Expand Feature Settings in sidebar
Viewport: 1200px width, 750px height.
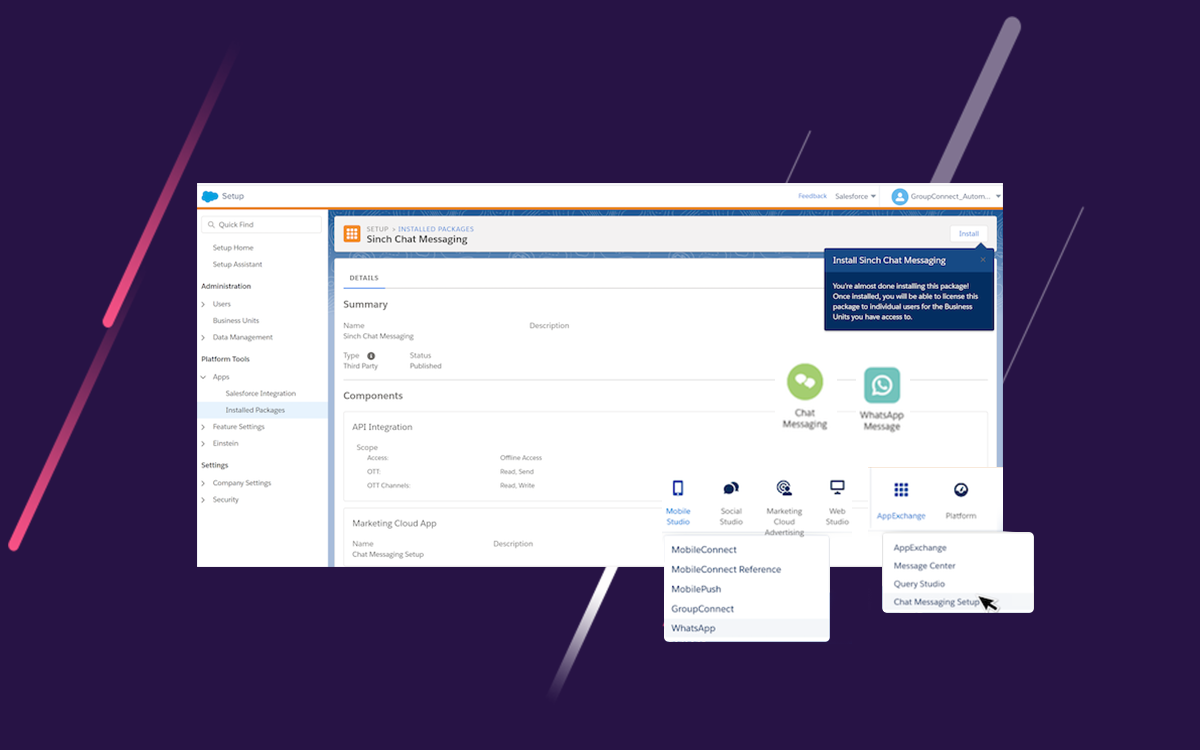(x=203, y=427)
